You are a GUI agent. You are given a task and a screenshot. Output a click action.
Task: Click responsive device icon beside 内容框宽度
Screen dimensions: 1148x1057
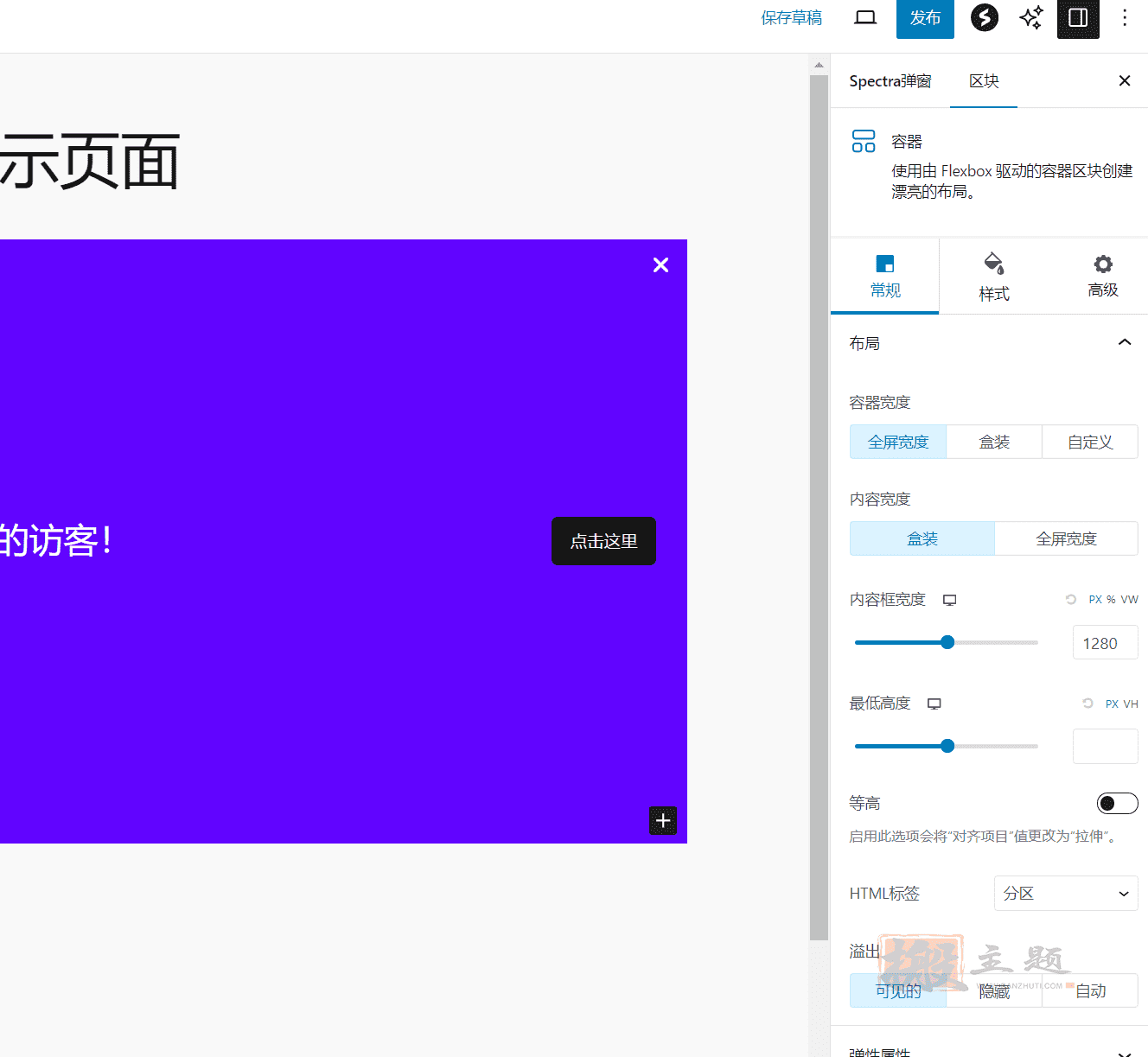(949, 600)
